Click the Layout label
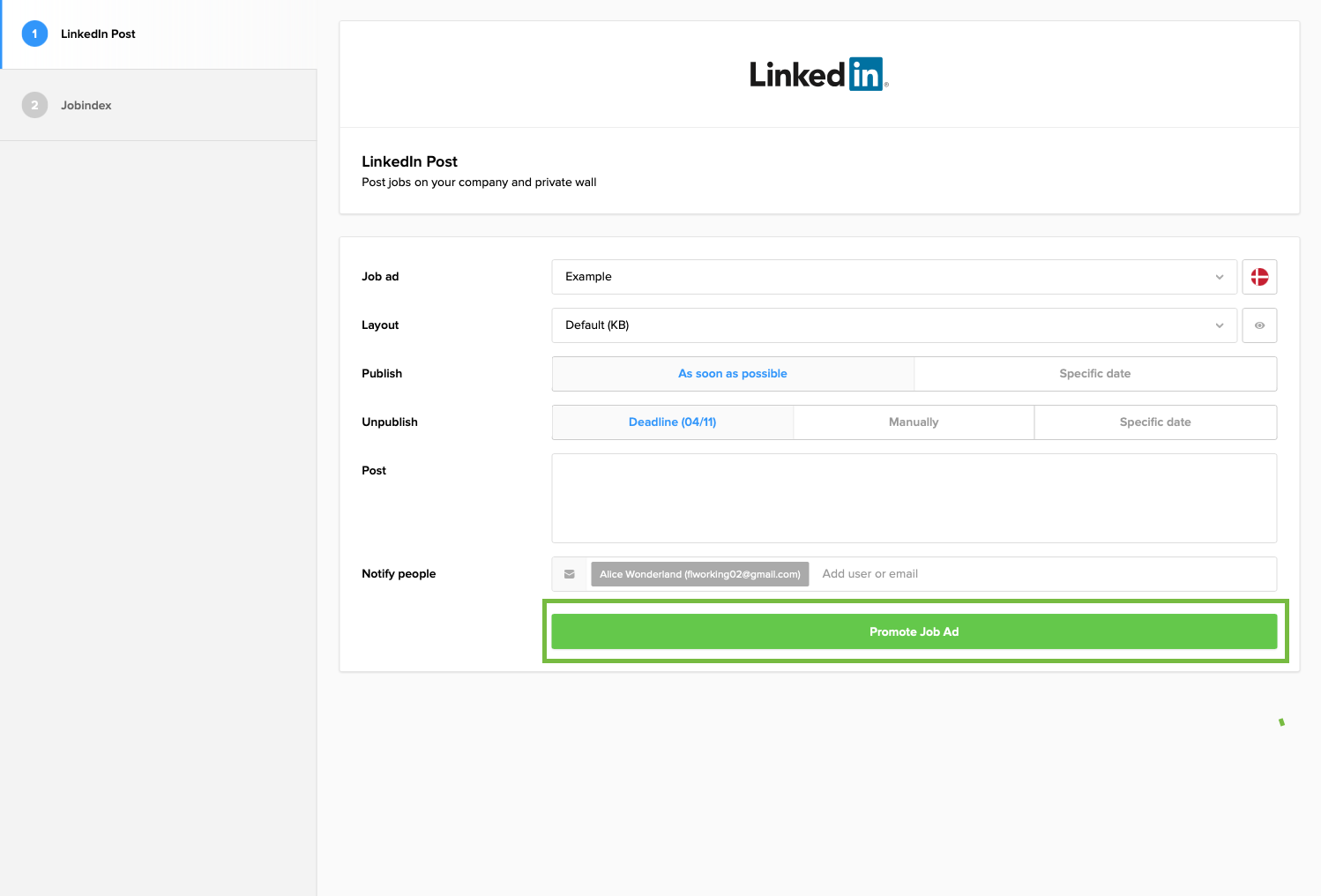 (x=380, y=325)
